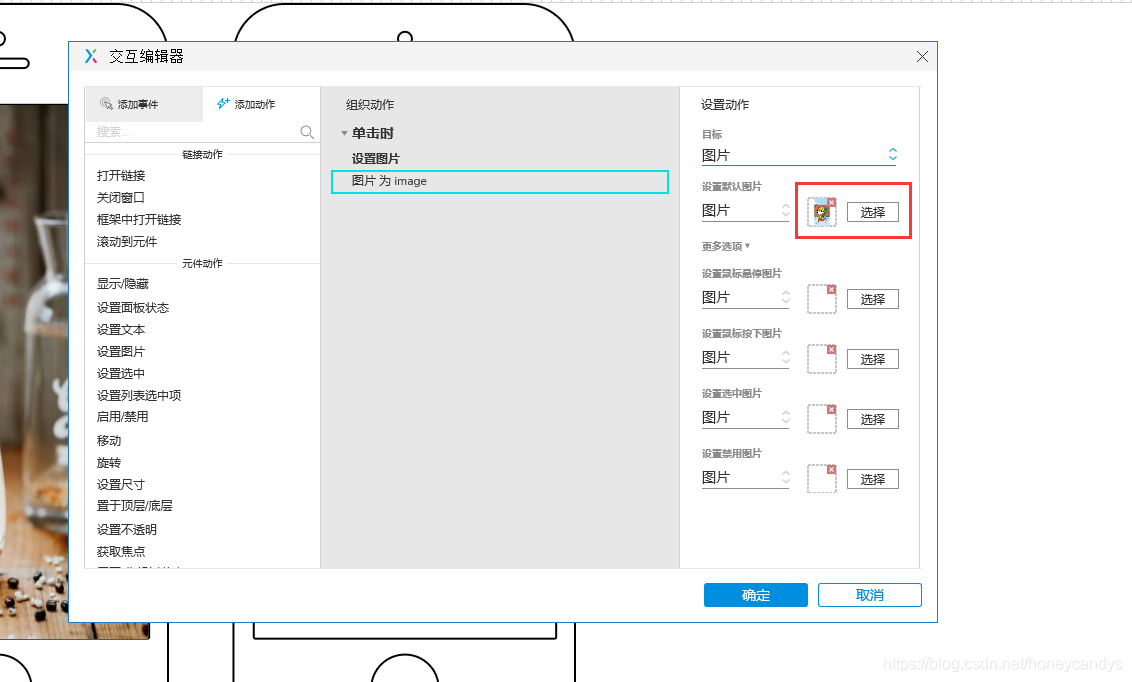Select the 设置面板状态 action
This screenshot has height=682, width=1132.
point(133,307)
